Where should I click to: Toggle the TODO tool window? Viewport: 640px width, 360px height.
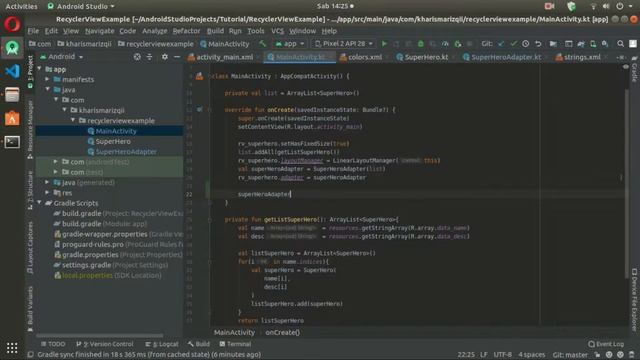[53, 344]
